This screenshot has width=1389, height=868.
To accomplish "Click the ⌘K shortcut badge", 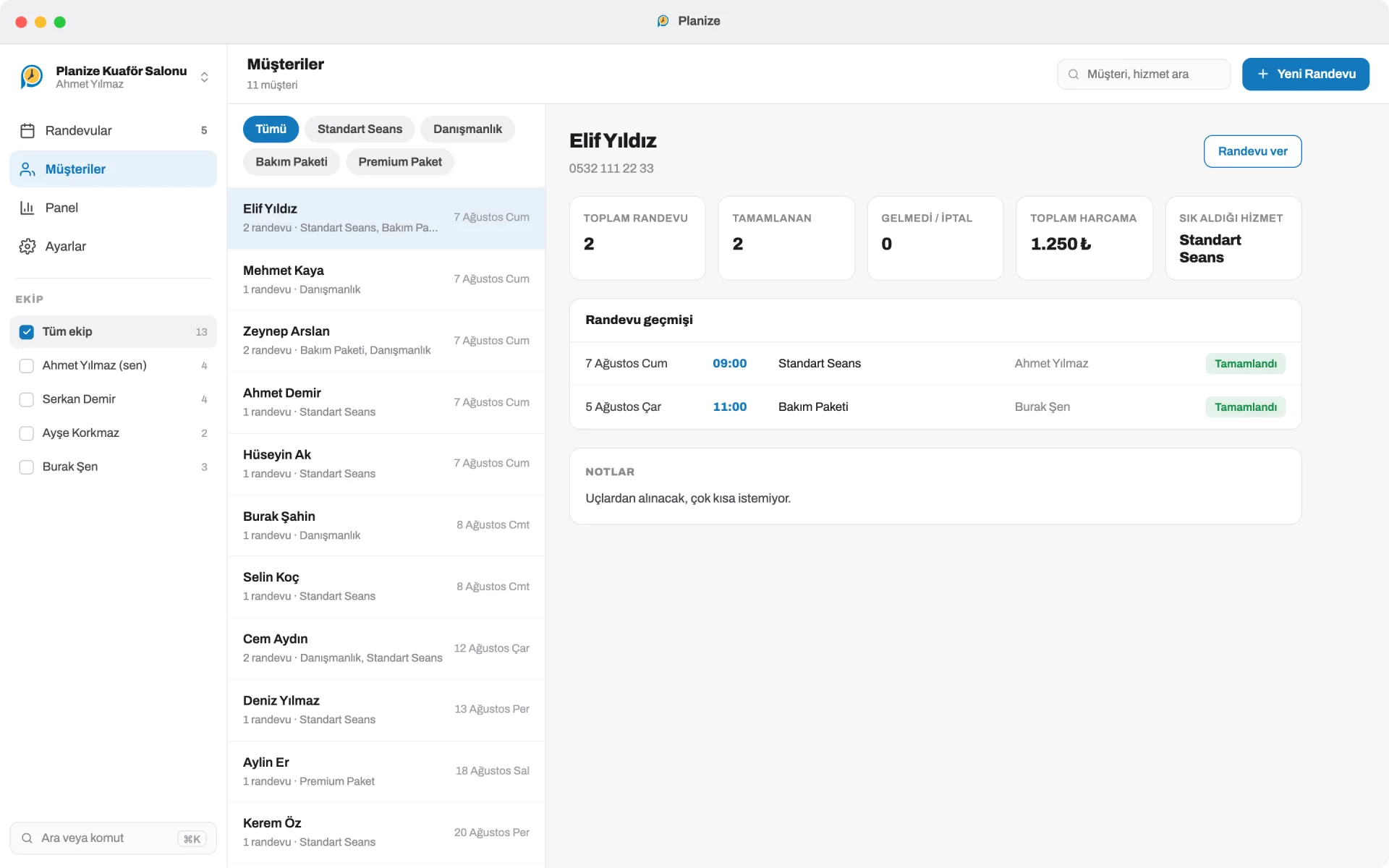I will point(192,839).
